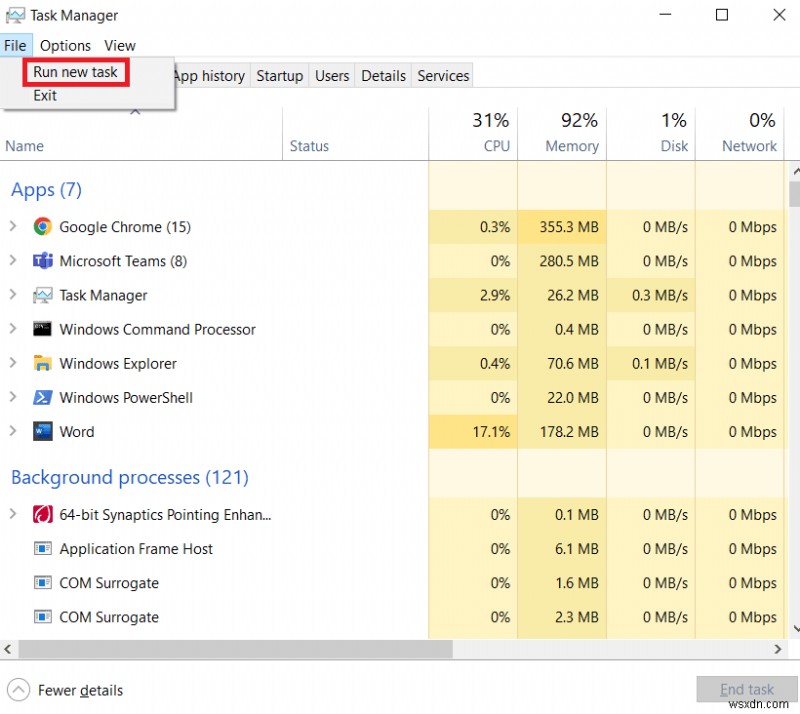Select the Task Manager app icon
The image size is (800, 714).
pyautogui.click(x=43, y=295)
